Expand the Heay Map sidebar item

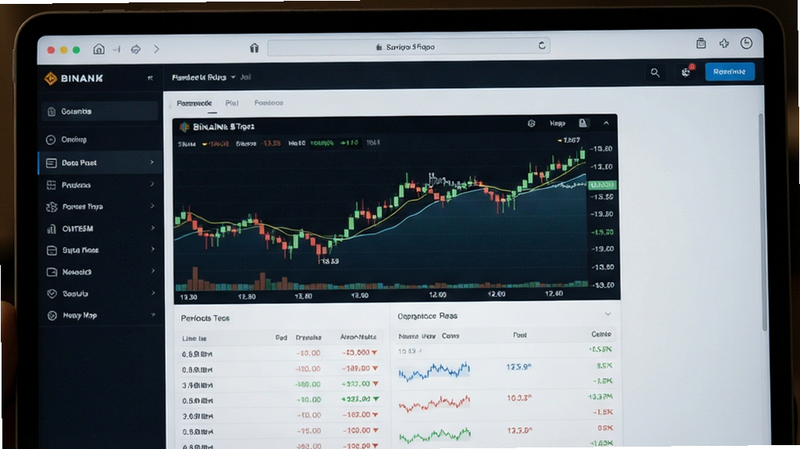point(101,315)
